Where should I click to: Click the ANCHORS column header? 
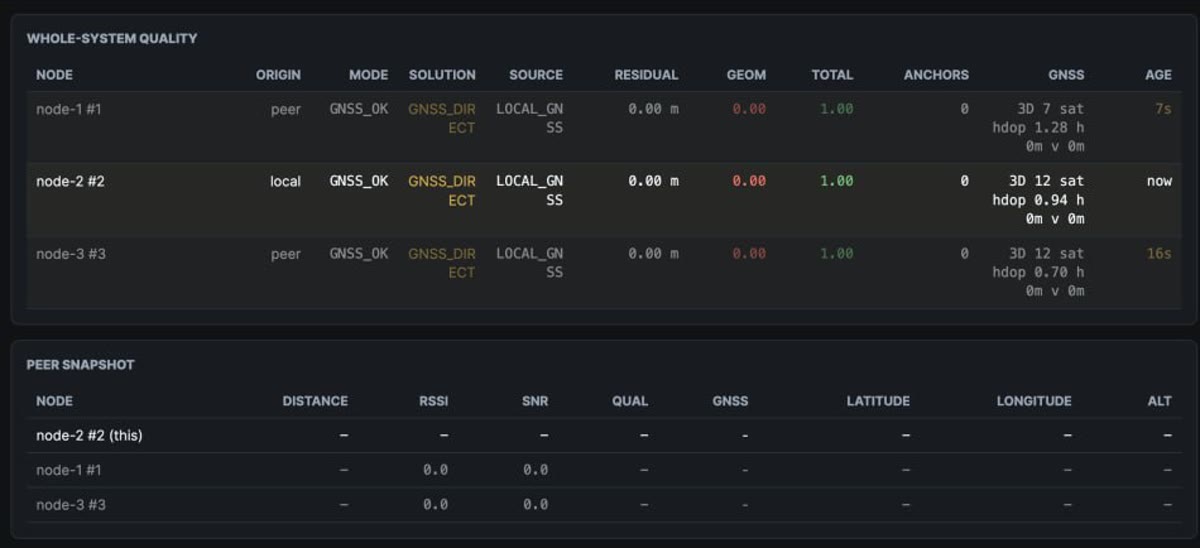(936, 75)
